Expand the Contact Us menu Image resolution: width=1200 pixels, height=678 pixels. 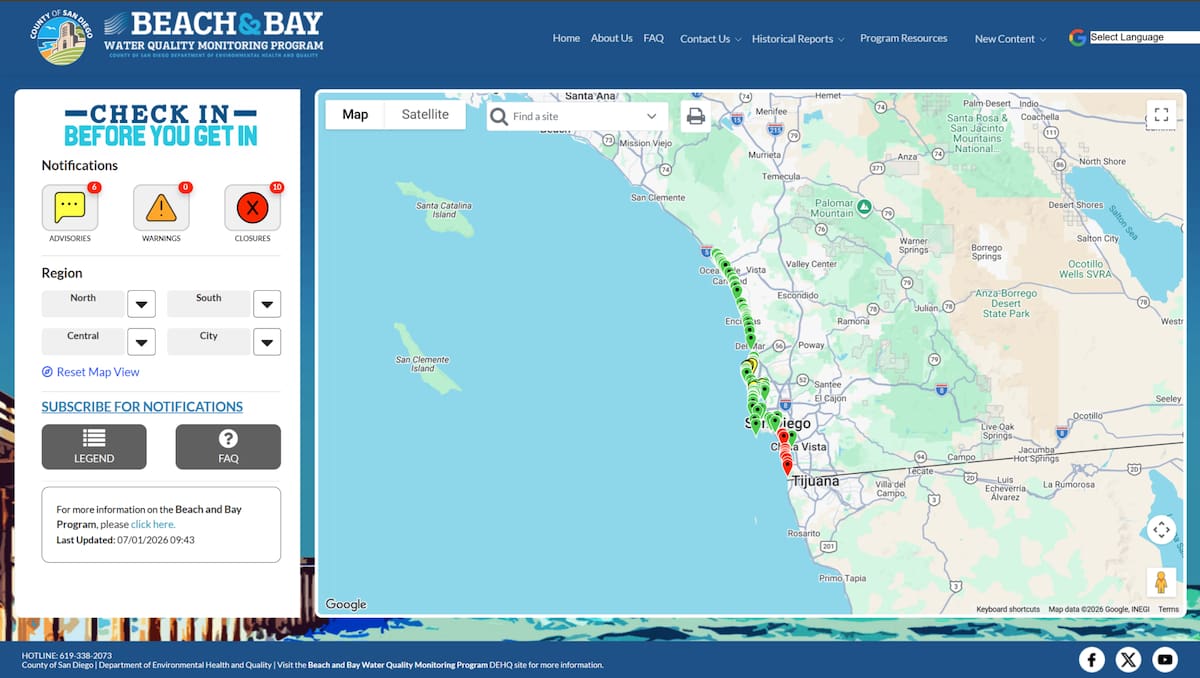click(710, 39)
